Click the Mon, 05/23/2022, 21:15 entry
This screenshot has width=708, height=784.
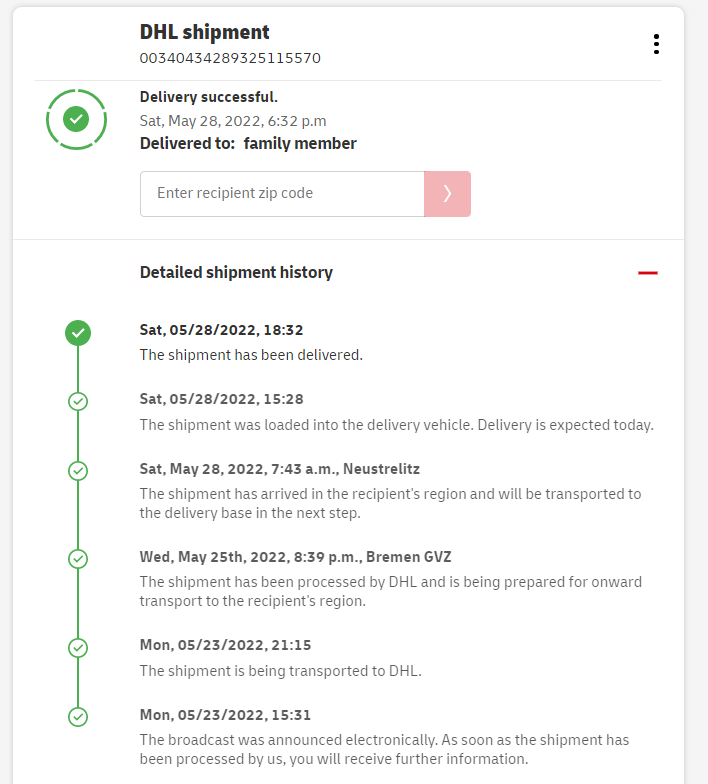225,645
